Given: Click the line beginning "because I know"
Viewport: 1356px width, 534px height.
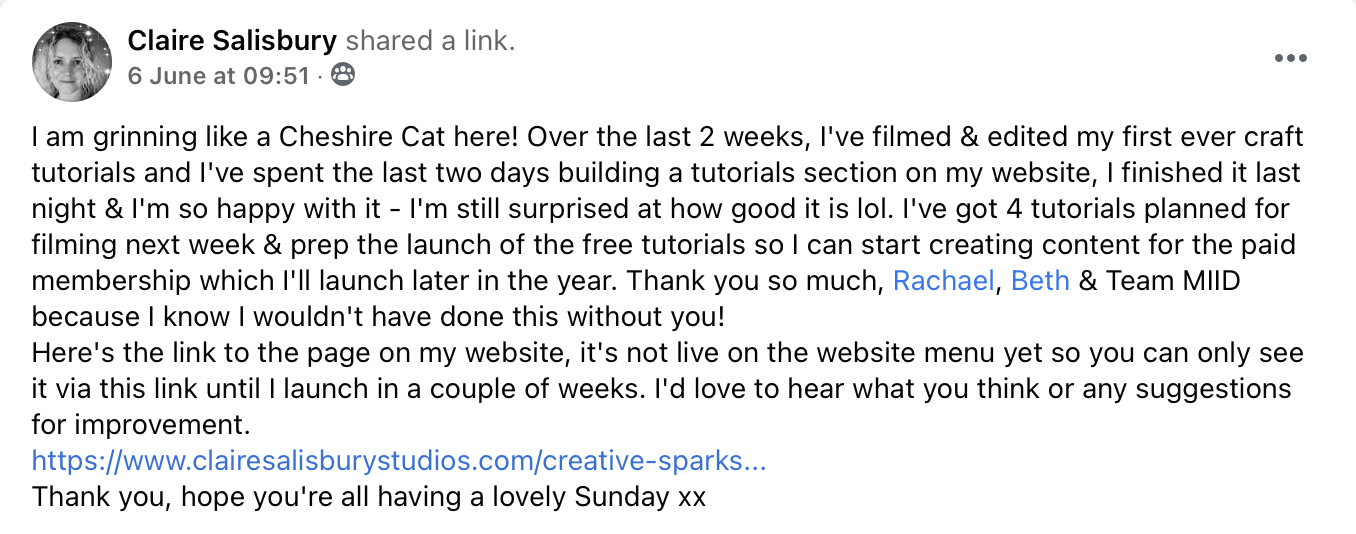Looking at the screenshot, I should coord(380,317).
